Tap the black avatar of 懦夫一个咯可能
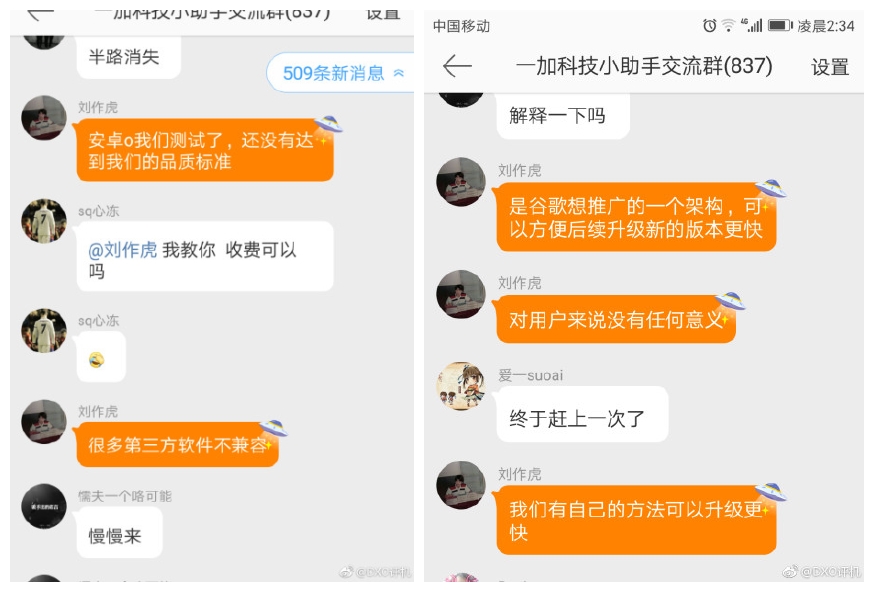874x592 pixels. point(43,506)
